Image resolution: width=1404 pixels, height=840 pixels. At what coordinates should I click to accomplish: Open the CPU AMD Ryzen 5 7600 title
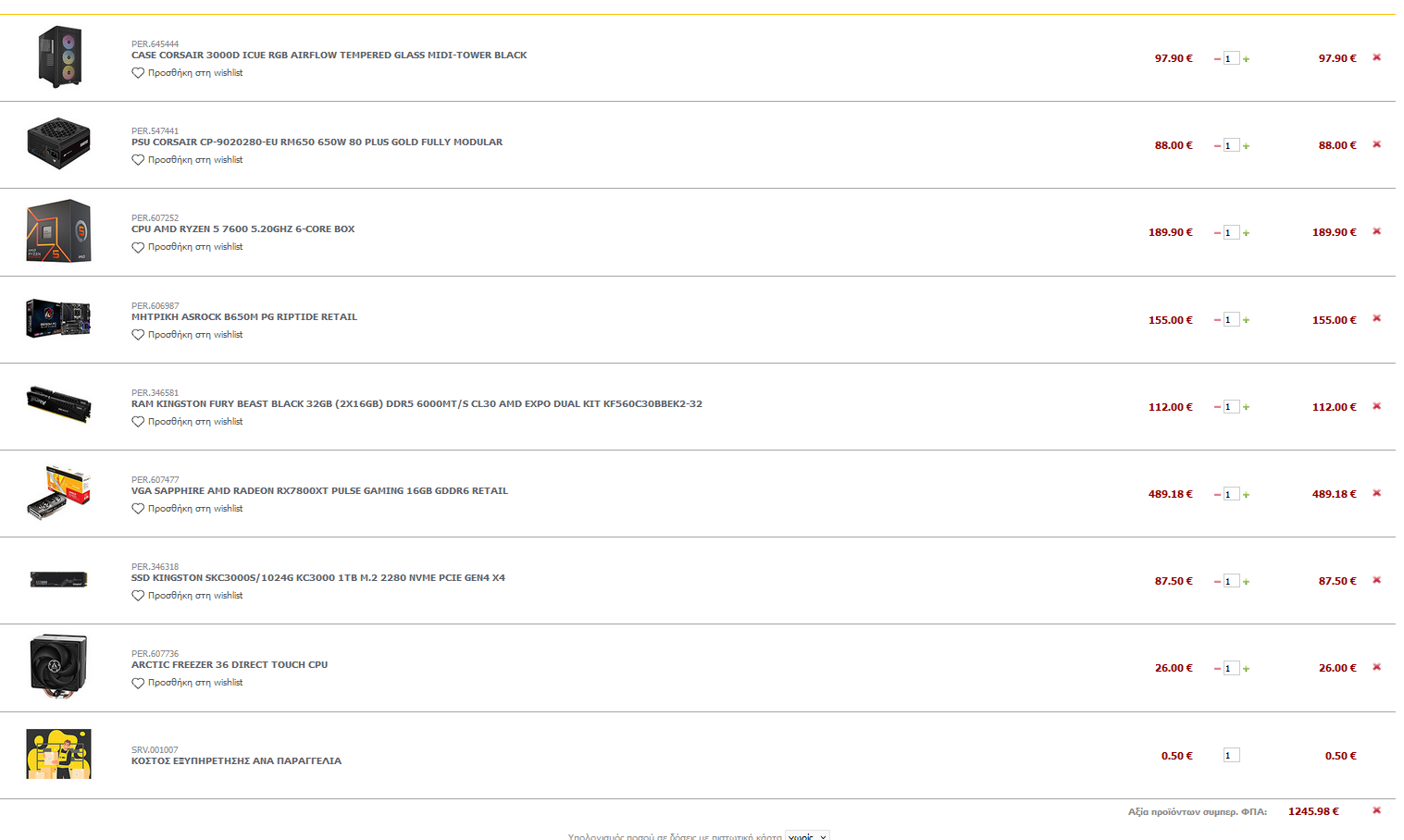point(242,229)
